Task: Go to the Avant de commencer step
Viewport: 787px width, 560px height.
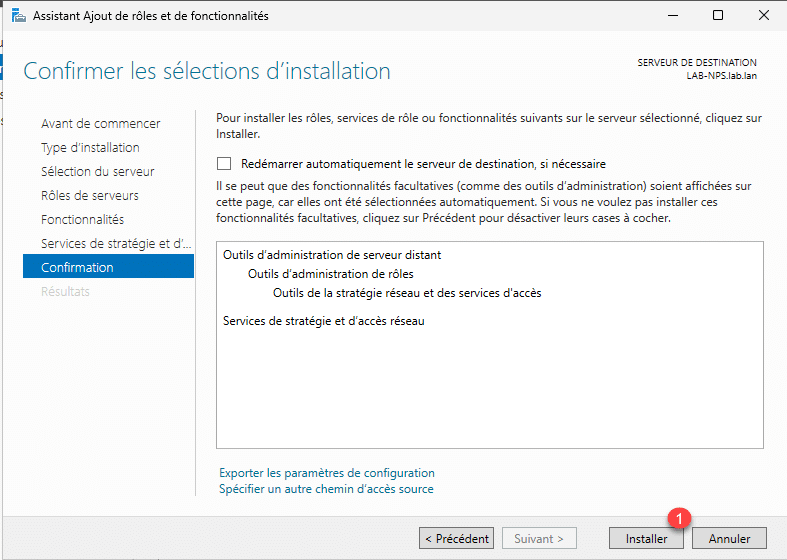Action: pyautogui.click(x=100, y=124)
